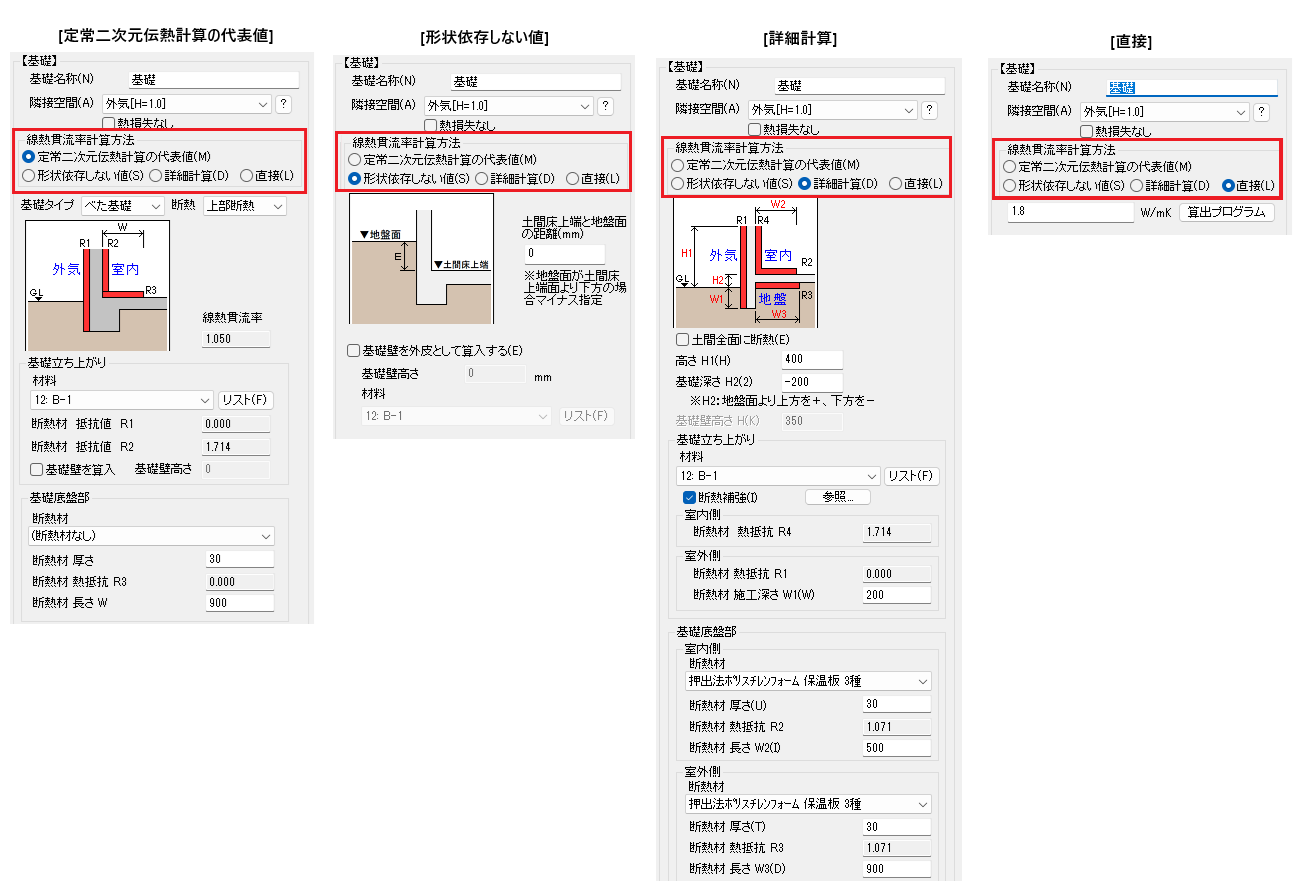Click リスト(F) button in detailed calculation panel

[x=912, y=476]
